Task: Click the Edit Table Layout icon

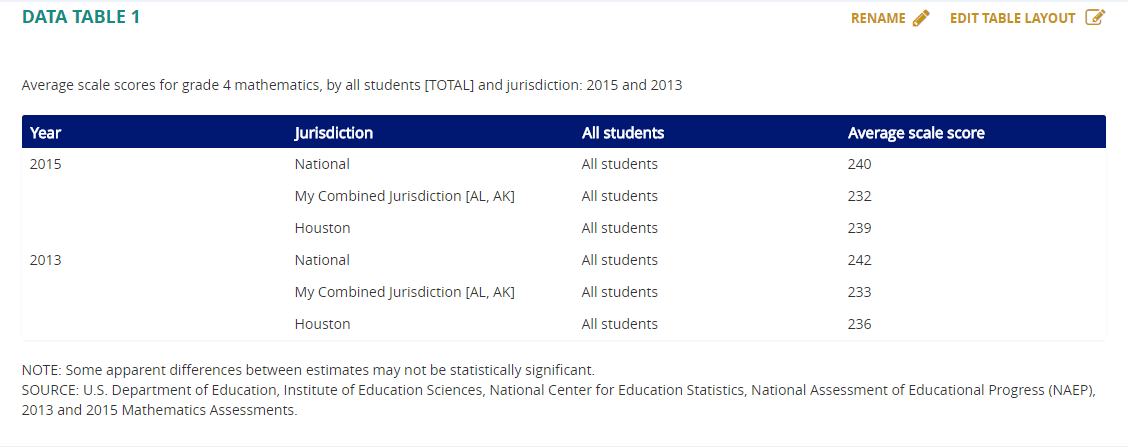Action: 1095,17
